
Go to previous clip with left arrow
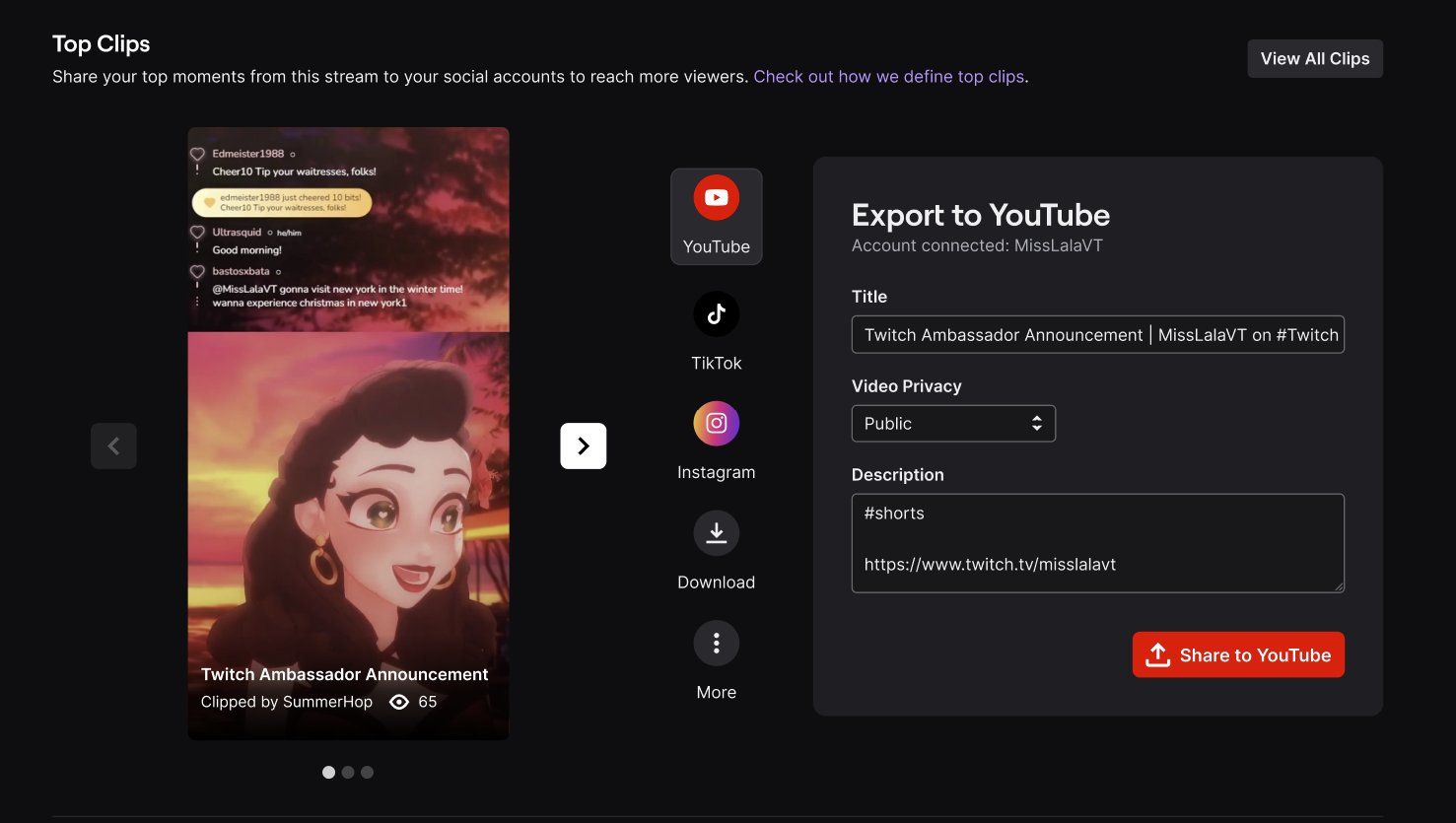pos(113,446)
